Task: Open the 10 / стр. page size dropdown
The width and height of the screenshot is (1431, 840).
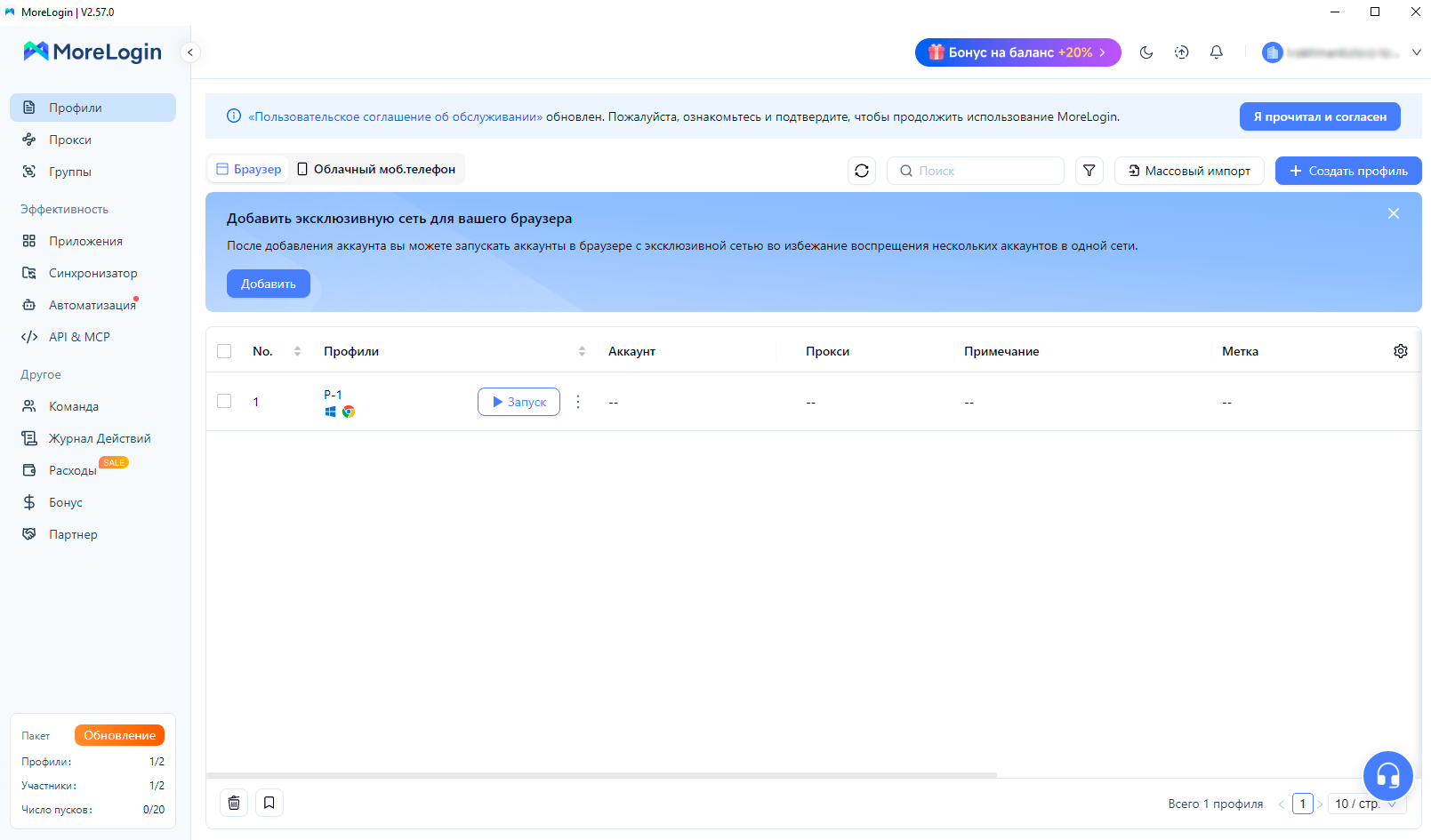Action: tap(1367, 804)
